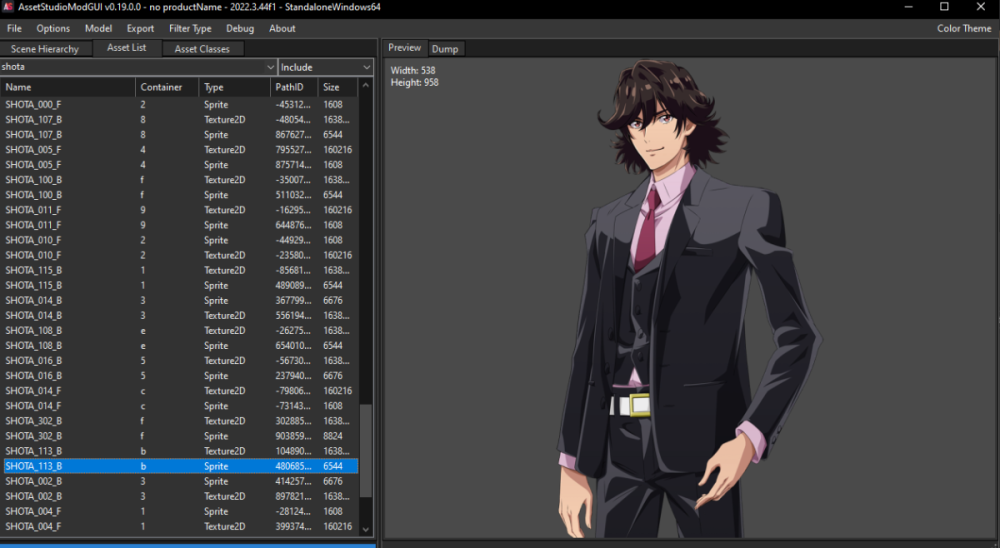The width and height of the screenshot is (1000, 548).
Task: Expand the search history dropdown arrow
Action: pos(270,67)
